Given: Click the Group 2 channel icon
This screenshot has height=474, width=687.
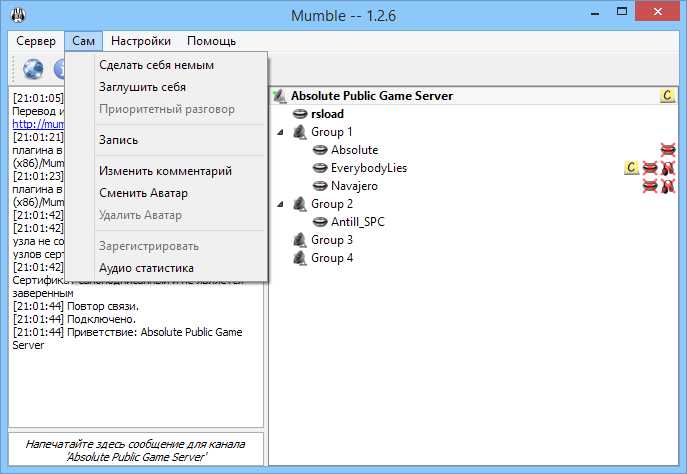Looking at the screenshot, I should (x=300, y=204).
